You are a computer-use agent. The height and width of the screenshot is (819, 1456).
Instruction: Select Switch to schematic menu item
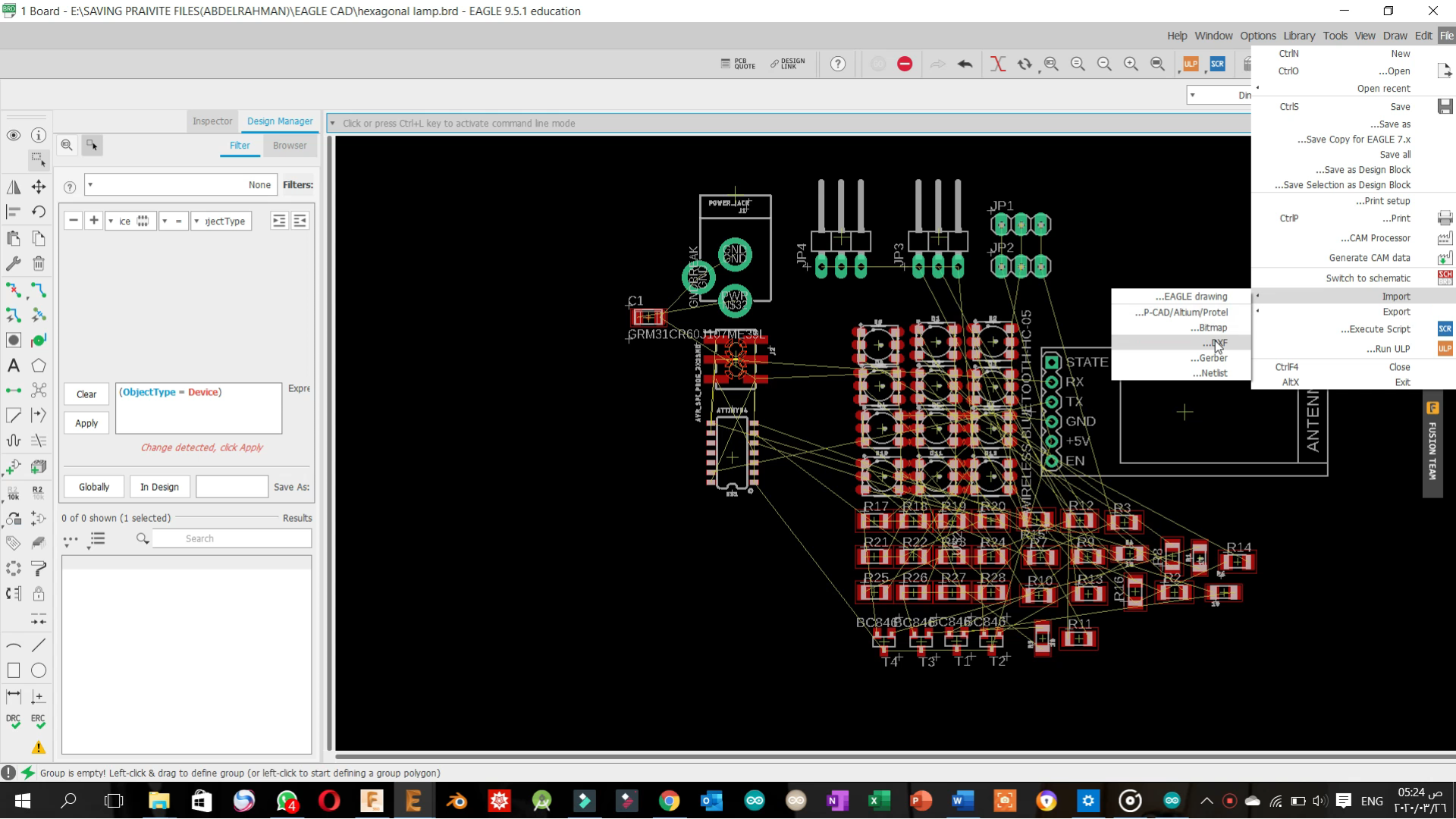1354,278
